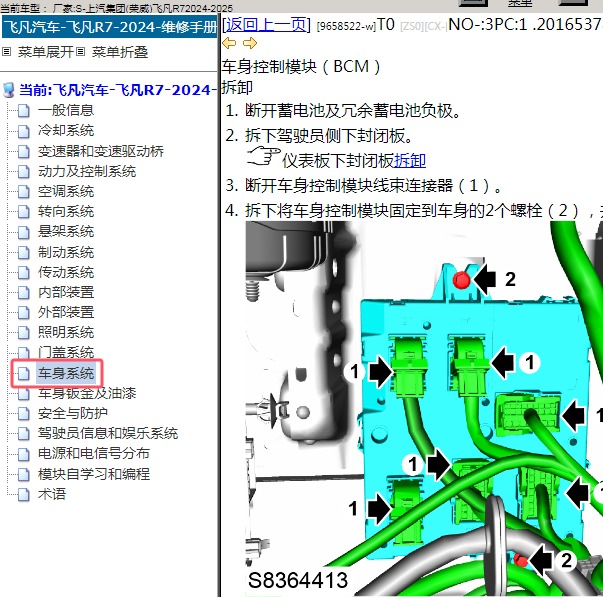Click the page icon beside 制动系统
The height and width of the screenshot is (597, 603).
pyautogui.click(x=24, y=252)
